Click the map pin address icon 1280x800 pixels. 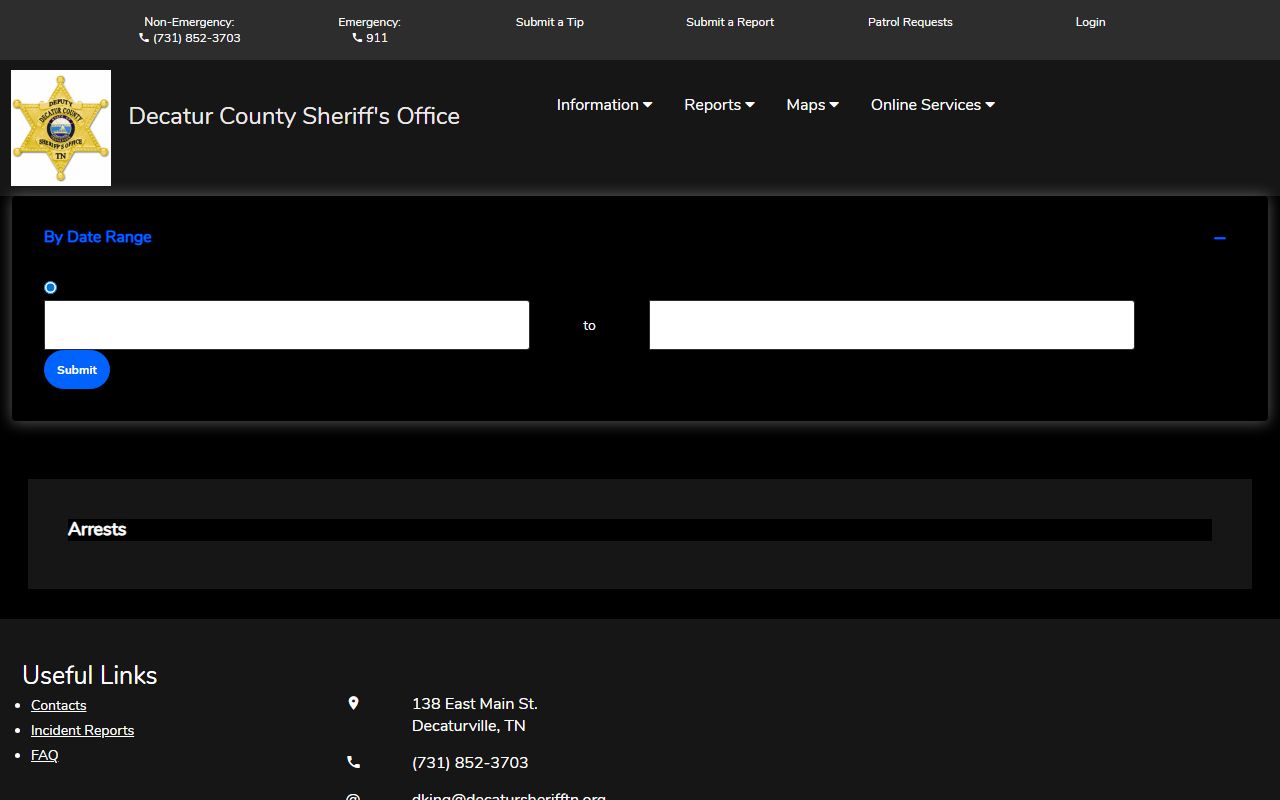(353, 704)
